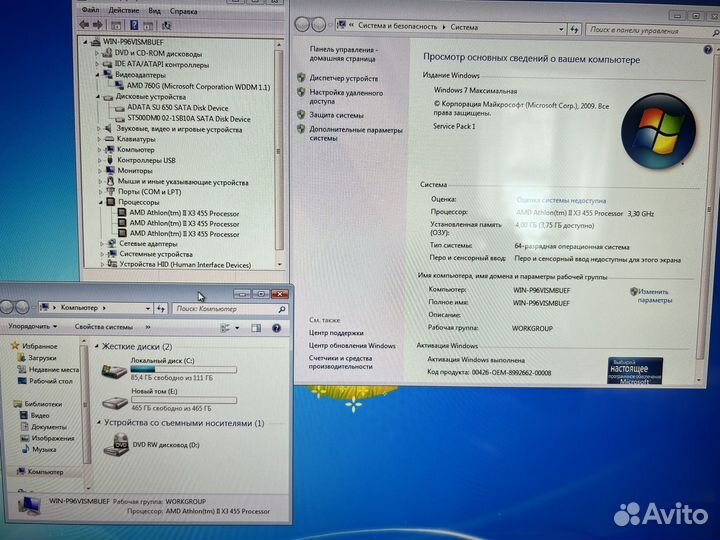Expand the Контроллеры USB node
The width and height of the screenshot is (720, 540).
[x=100, y=160]
